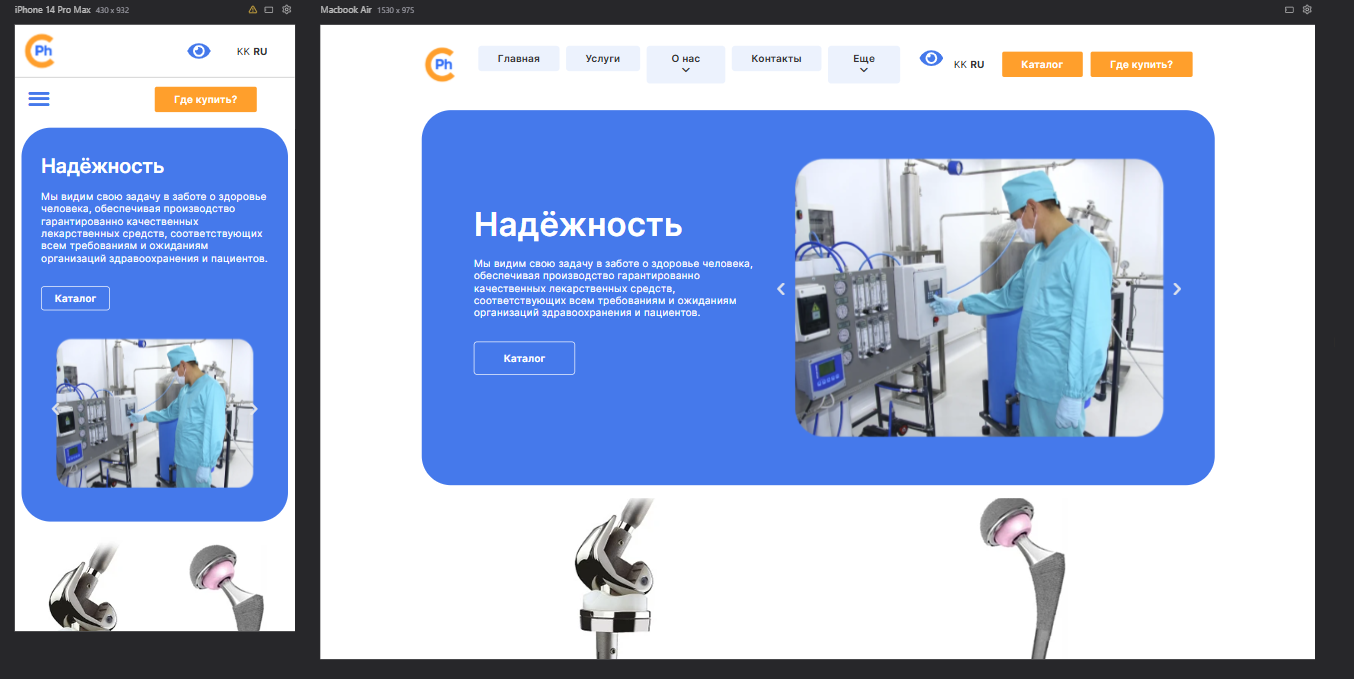This screenshot has height=679, width=1354.
Task: Click the warning triangle icon above iPhone preview
Action: coord(253,9)
